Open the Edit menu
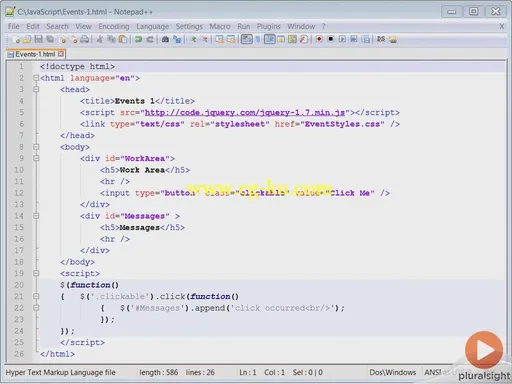 click(33, 26)
